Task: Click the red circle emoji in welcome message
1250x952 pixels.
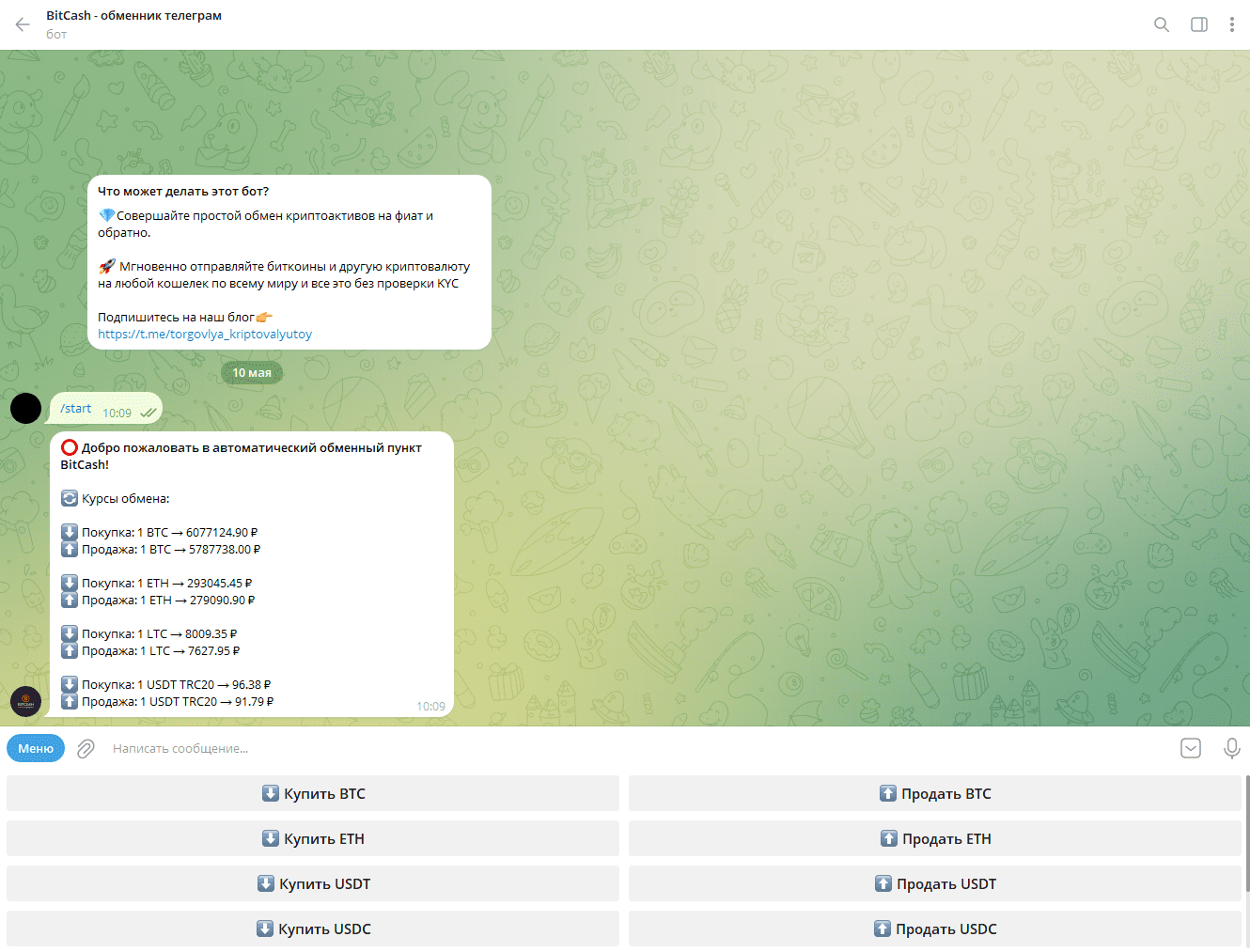Action: pos(70,447)
